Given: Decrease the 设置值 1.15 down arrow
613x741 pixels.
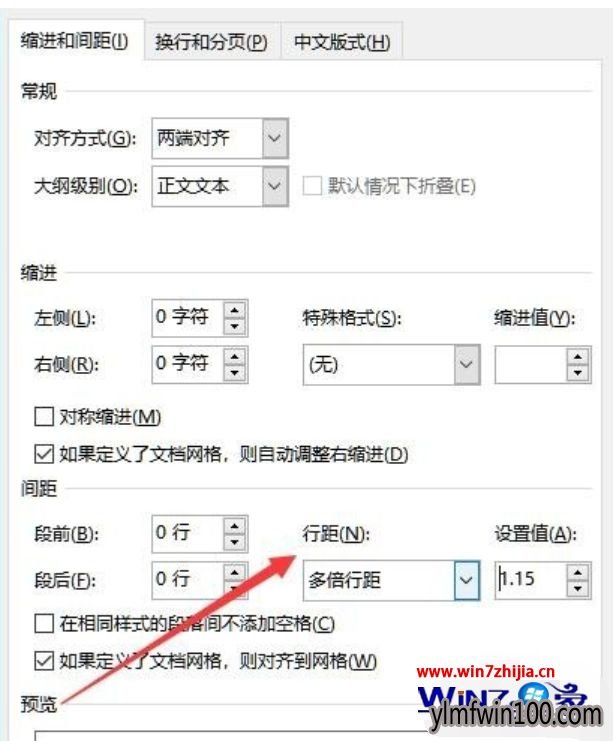Looking at the screenshot, I should pos(578,589).
